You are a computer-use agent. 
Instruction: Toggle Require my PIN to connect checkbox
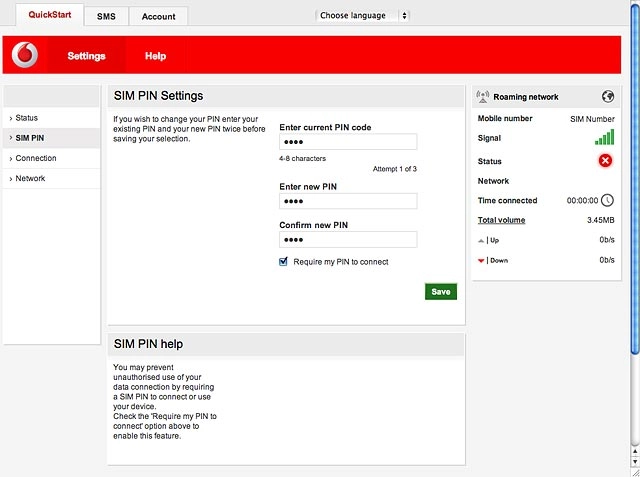tap(283, 262)
